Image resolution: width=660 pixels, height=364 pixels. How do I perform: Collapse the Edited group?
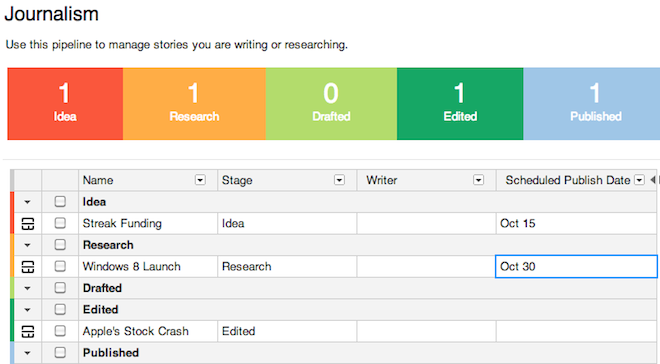coord(27,310)
